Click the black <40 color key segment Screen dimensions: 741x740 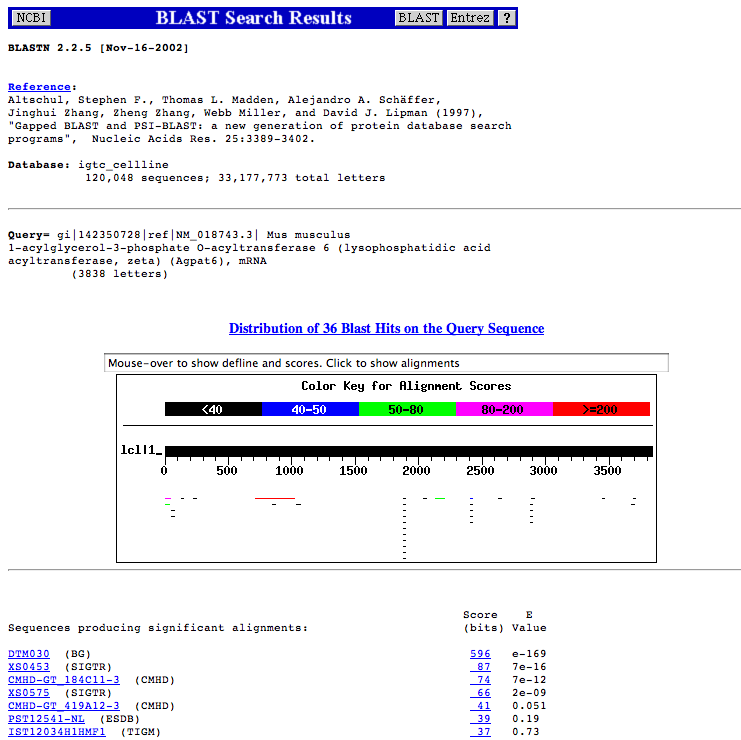213,409
